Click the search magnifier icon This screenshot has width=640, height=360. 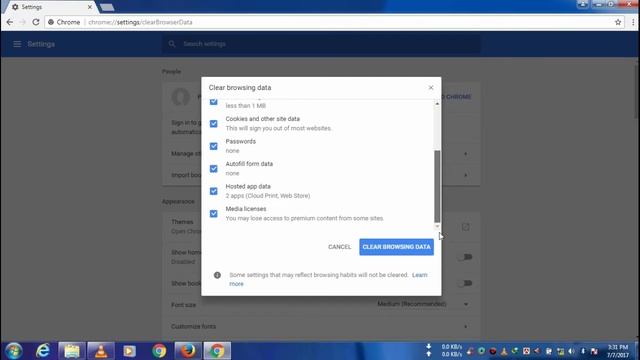click(x=172, y=44)
